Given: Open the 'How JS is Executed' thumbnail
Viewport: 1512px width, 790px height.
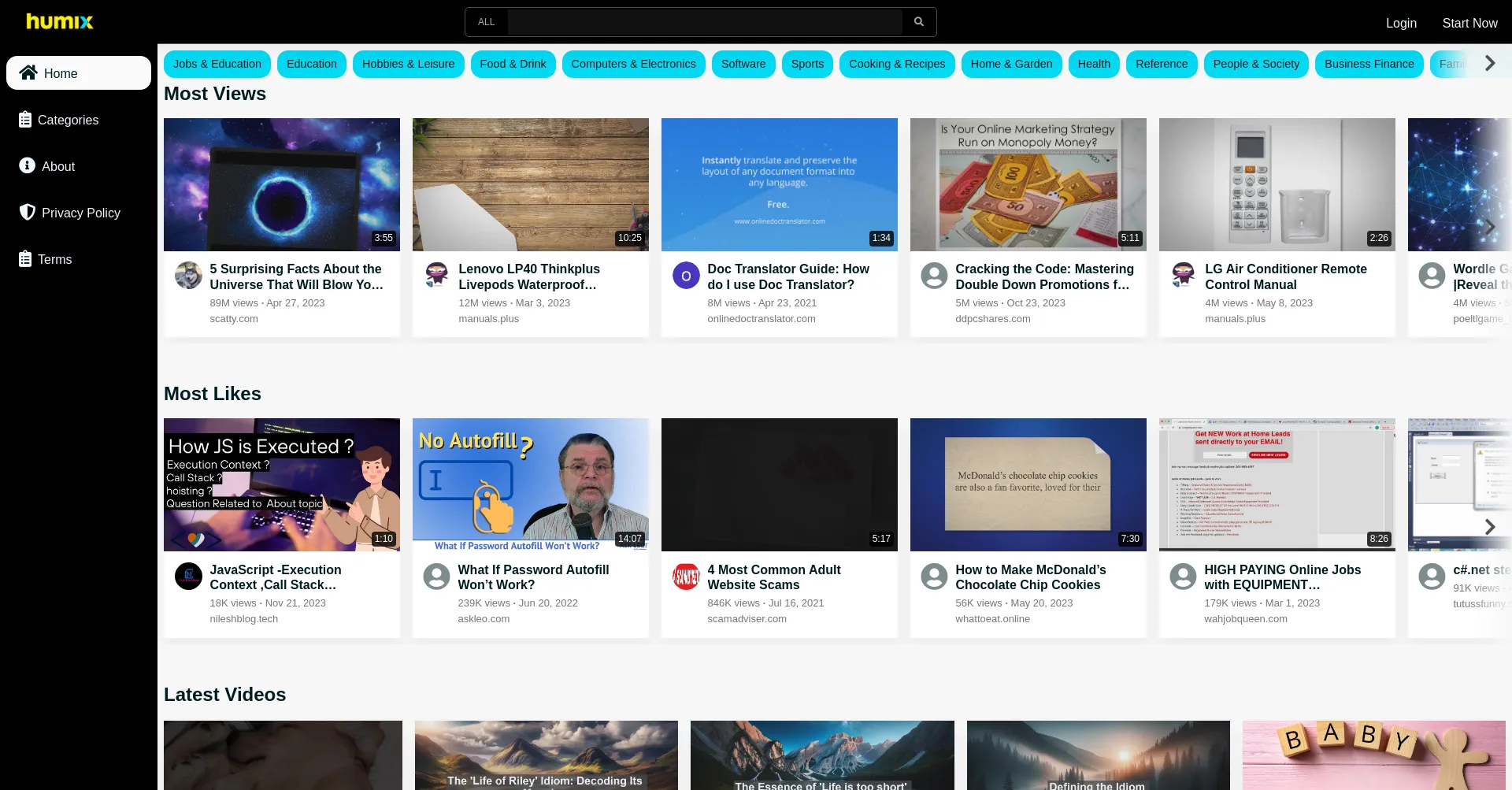Looking at the screenshot, I should click(x=282, y=484).
